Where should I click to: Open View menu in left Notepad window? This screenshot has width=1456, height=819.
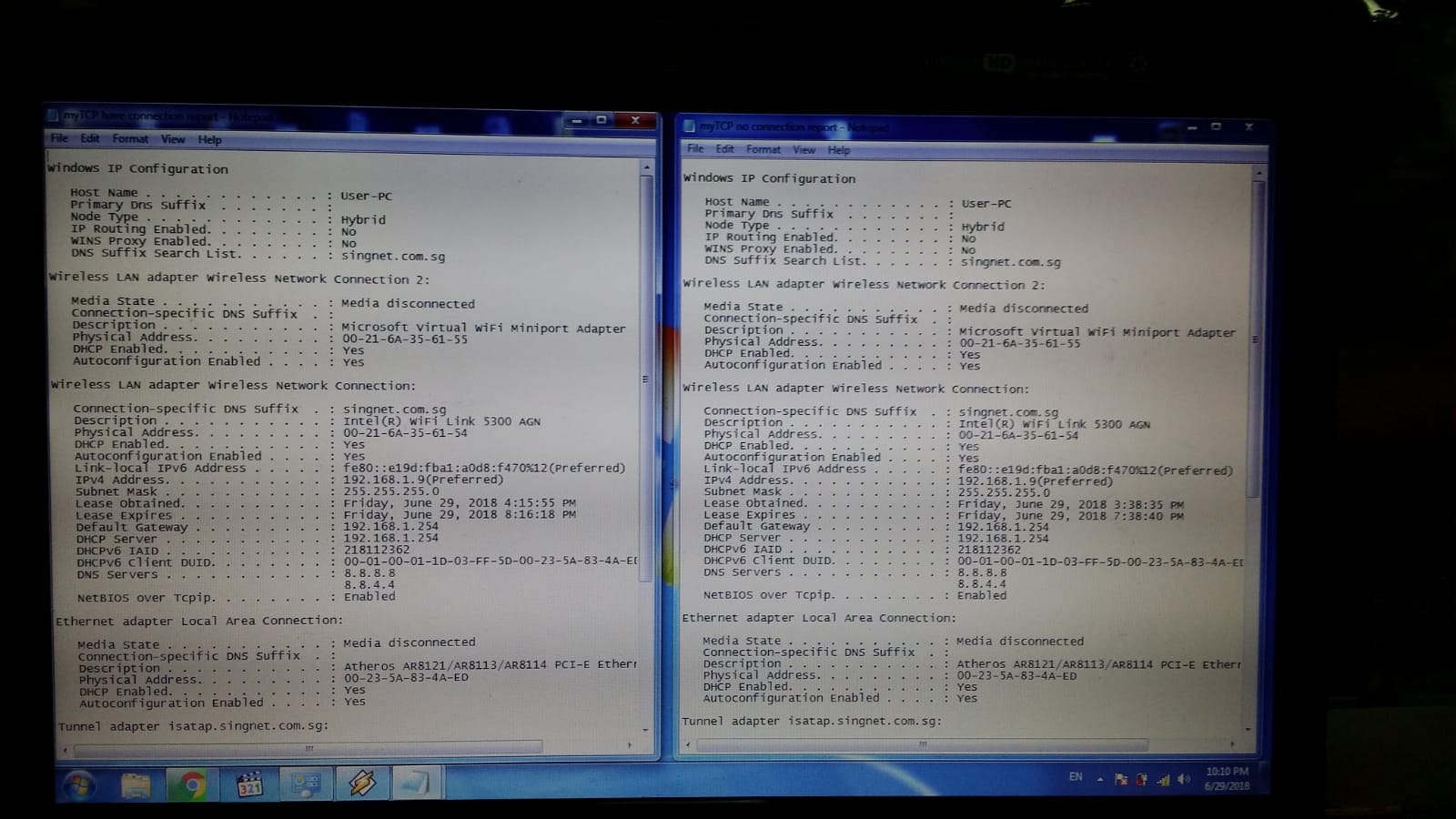173,139
